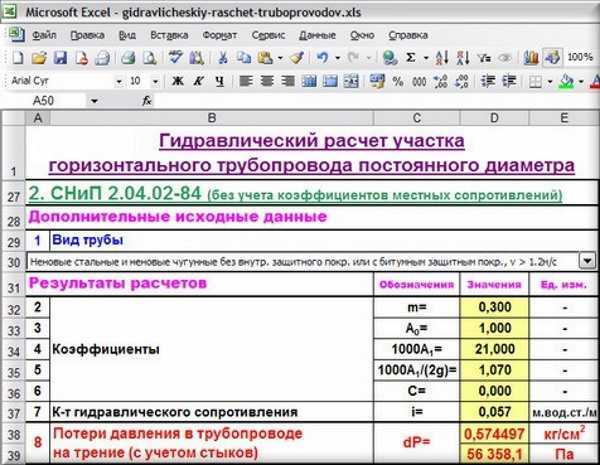Open the Borders dropdown arrow

[550, 82]
